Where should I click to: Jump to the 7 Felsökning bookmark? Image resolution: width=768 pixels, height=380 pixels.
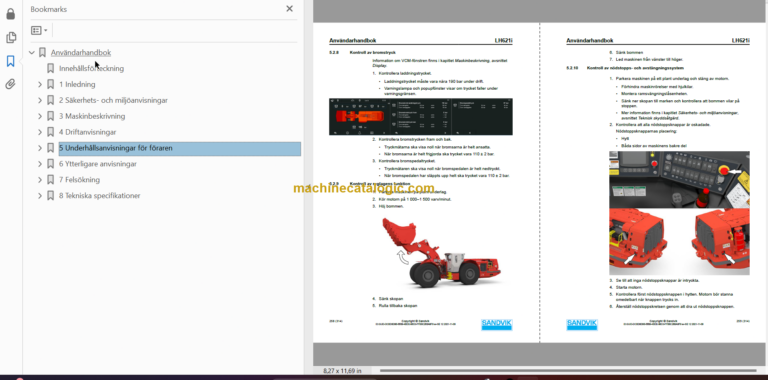79,180
